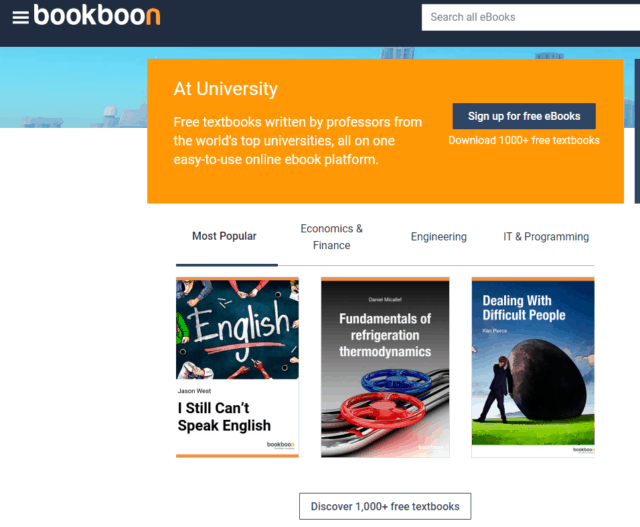Open the hamburger menu icon
The height and width of the screenshot is (527, 640).
[20, 17]
